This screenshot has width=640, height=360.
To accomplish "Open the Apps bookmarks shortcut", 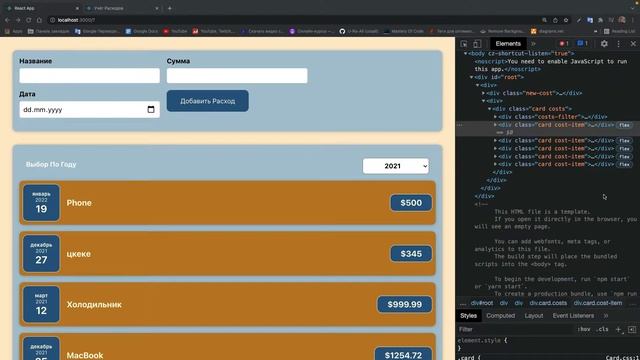I will 14,31.
